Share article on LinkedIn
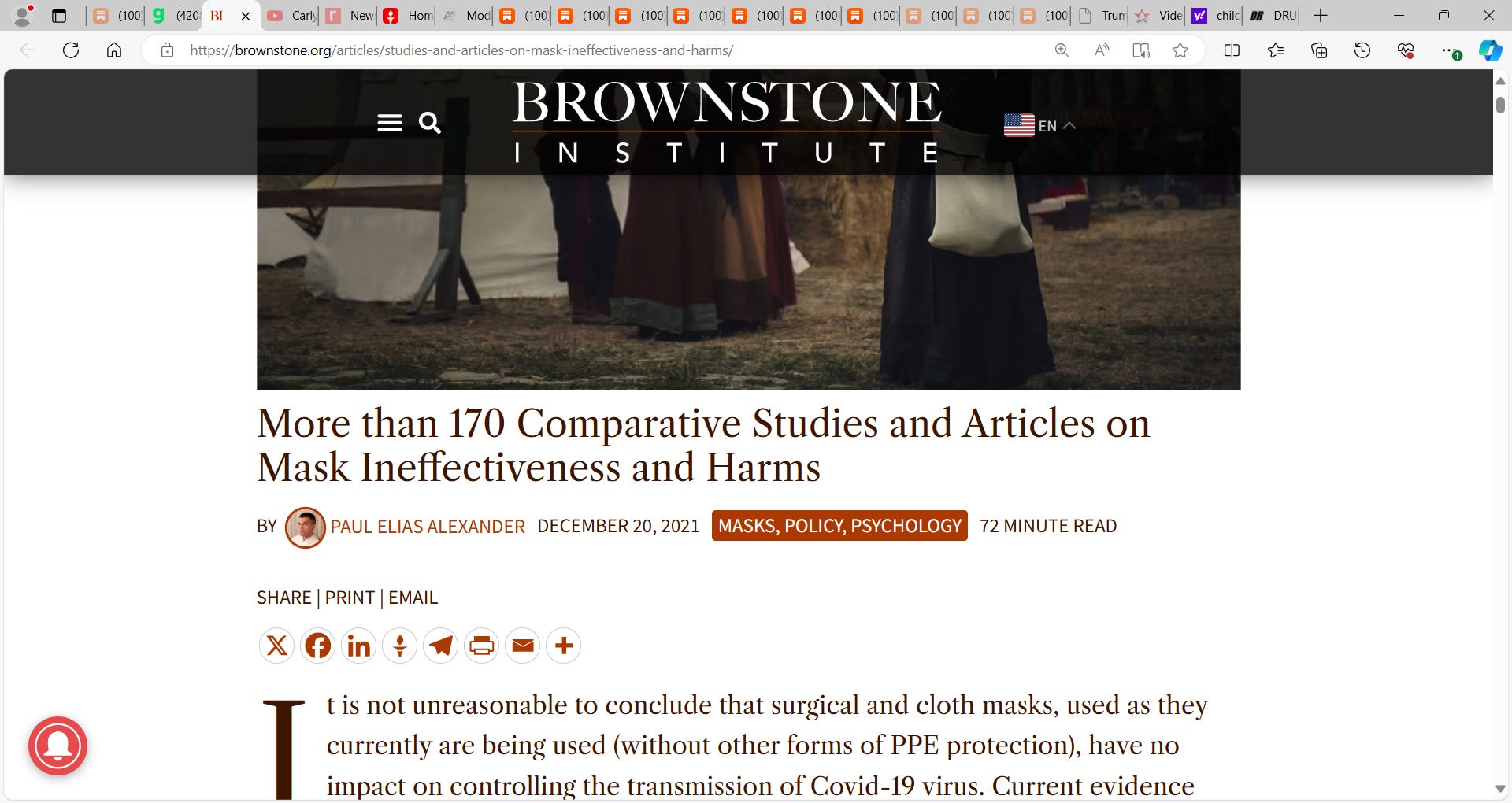 point(359,646)
